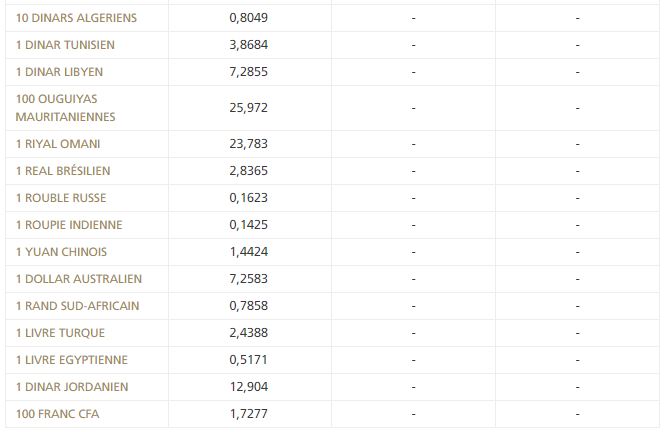Image resolution: width=664 pixels, height=432 pixels.
Task: Select the 12,904 Jordanian dinar rate cell
Action: [249, 387]
